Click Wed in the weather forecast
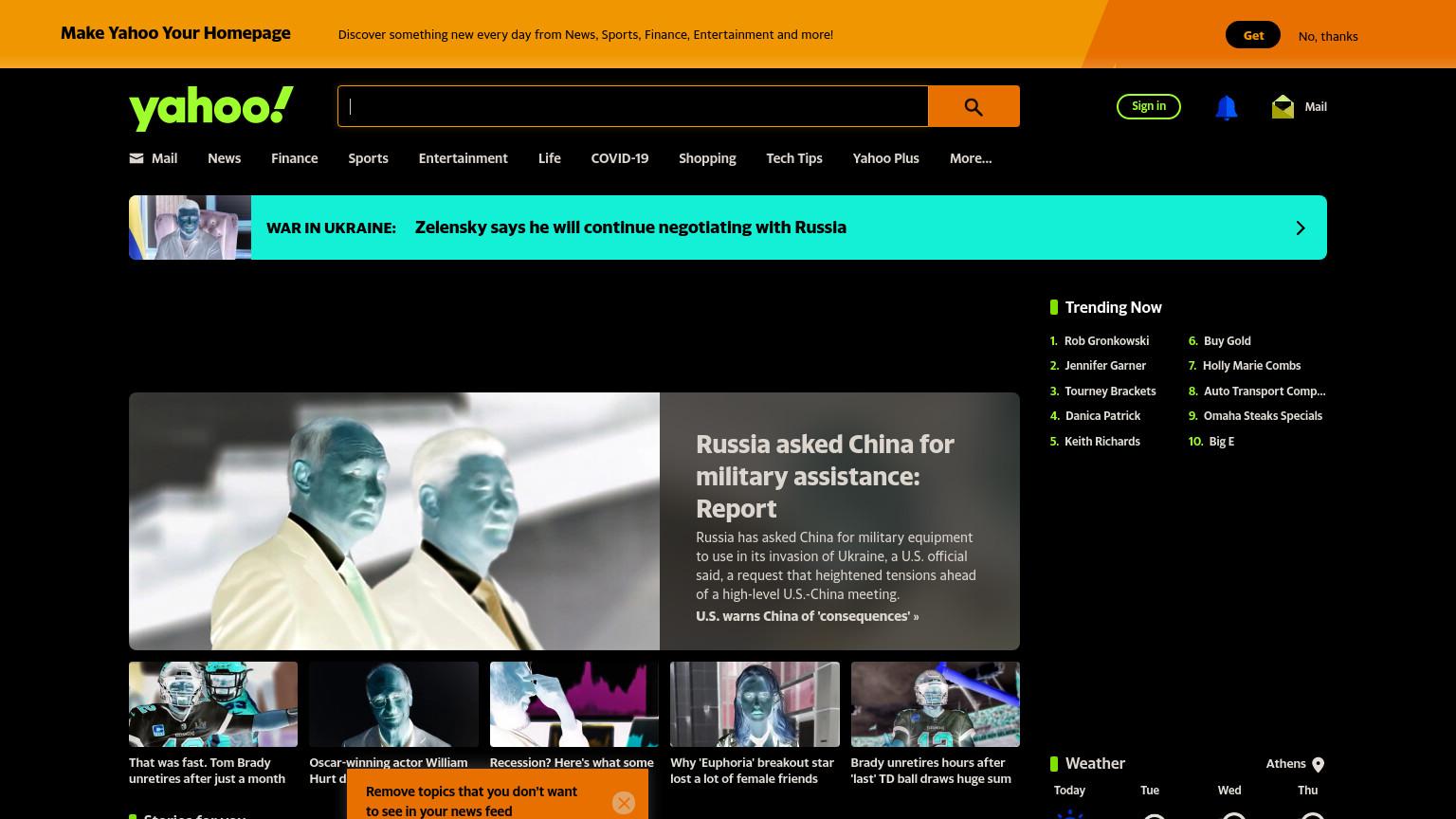Image resolution: width=1456 pixels, height=819 pixels. tap(1229, 791)
